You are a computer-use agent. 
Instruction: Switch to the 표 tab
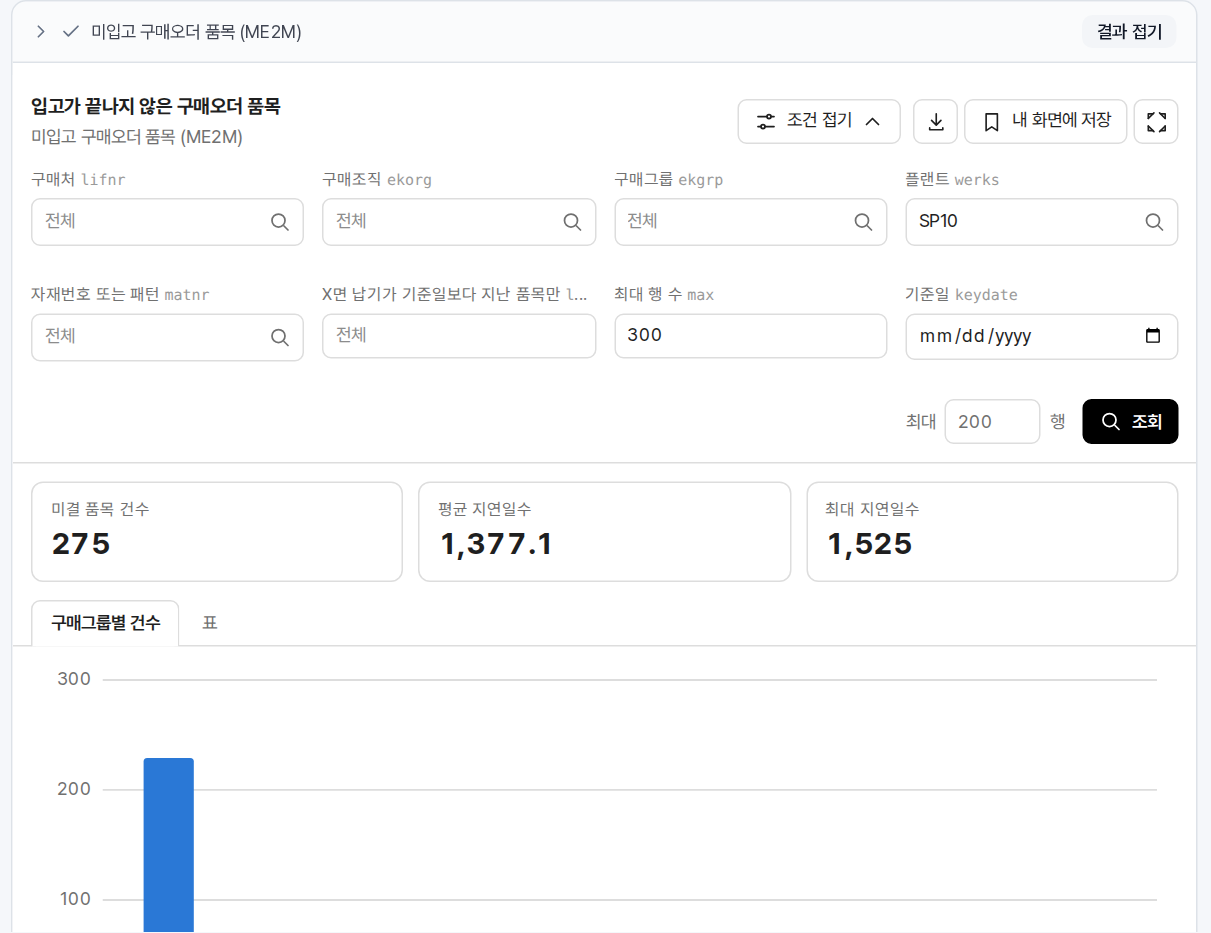210,623
